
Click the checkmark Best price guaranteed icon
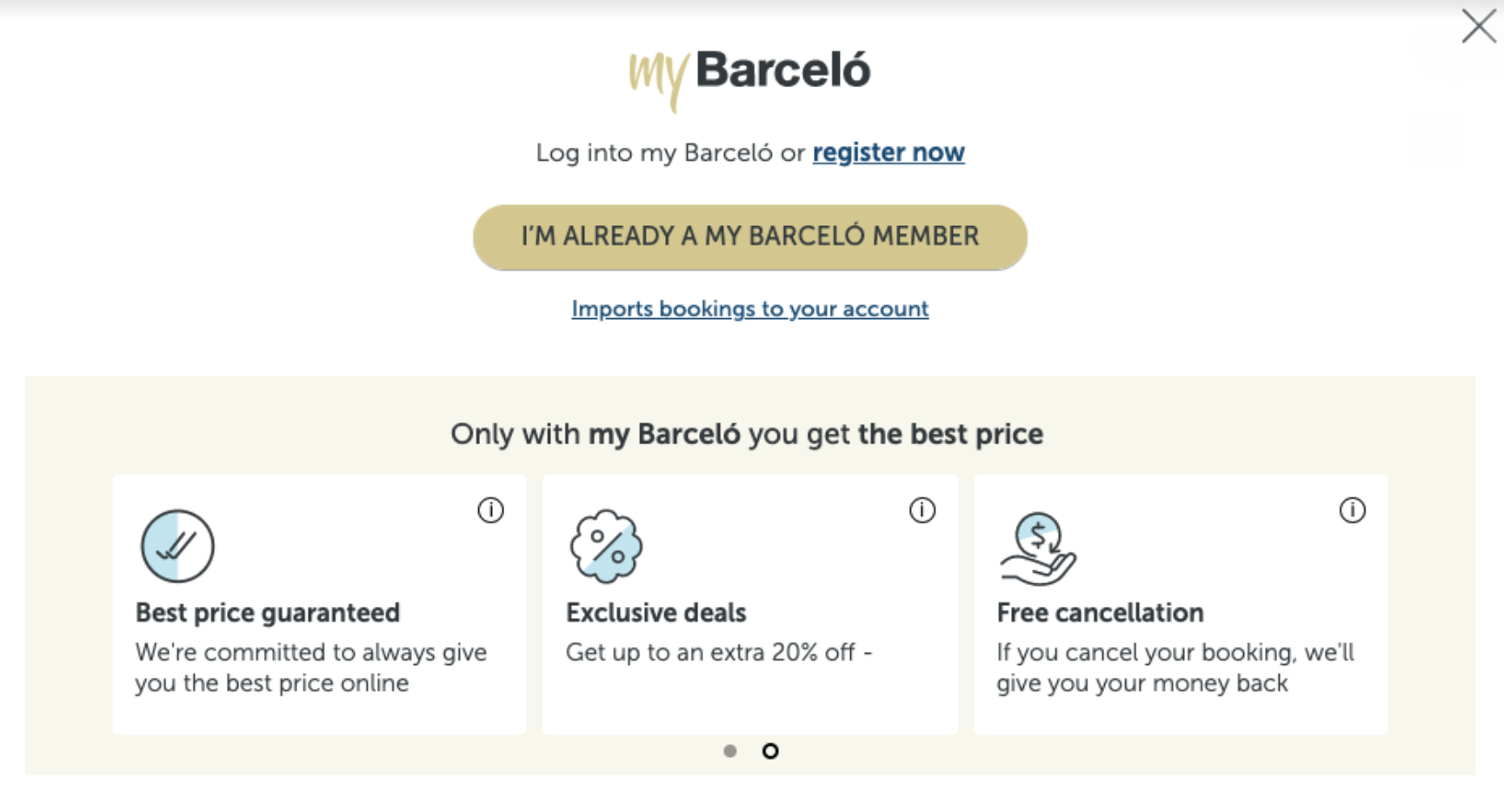click(177, 546)
